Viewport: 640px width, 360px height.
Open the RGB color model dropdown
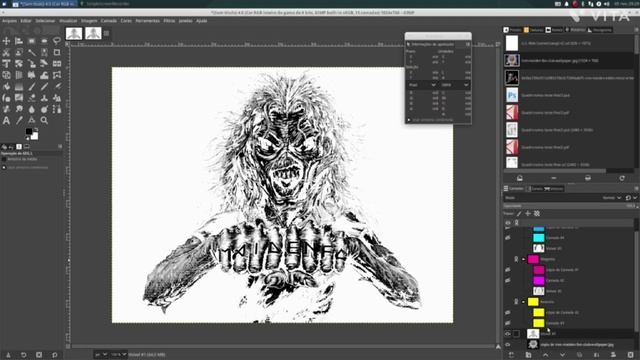[454, 85]
